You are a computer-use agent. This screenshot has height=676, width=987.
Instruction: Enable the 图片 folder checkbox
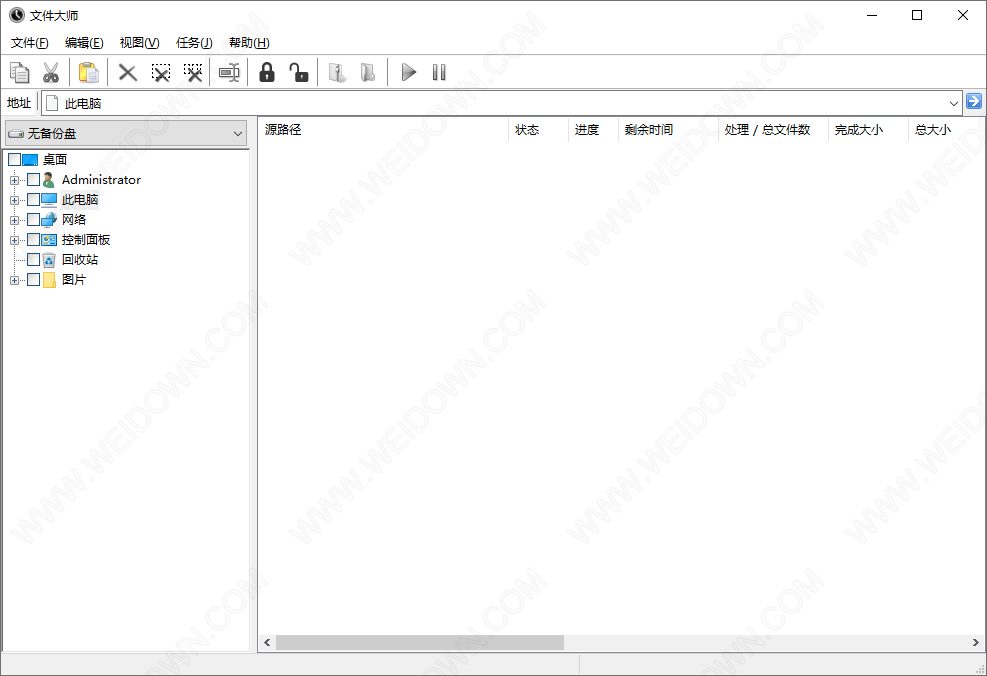tap(34, 280)
